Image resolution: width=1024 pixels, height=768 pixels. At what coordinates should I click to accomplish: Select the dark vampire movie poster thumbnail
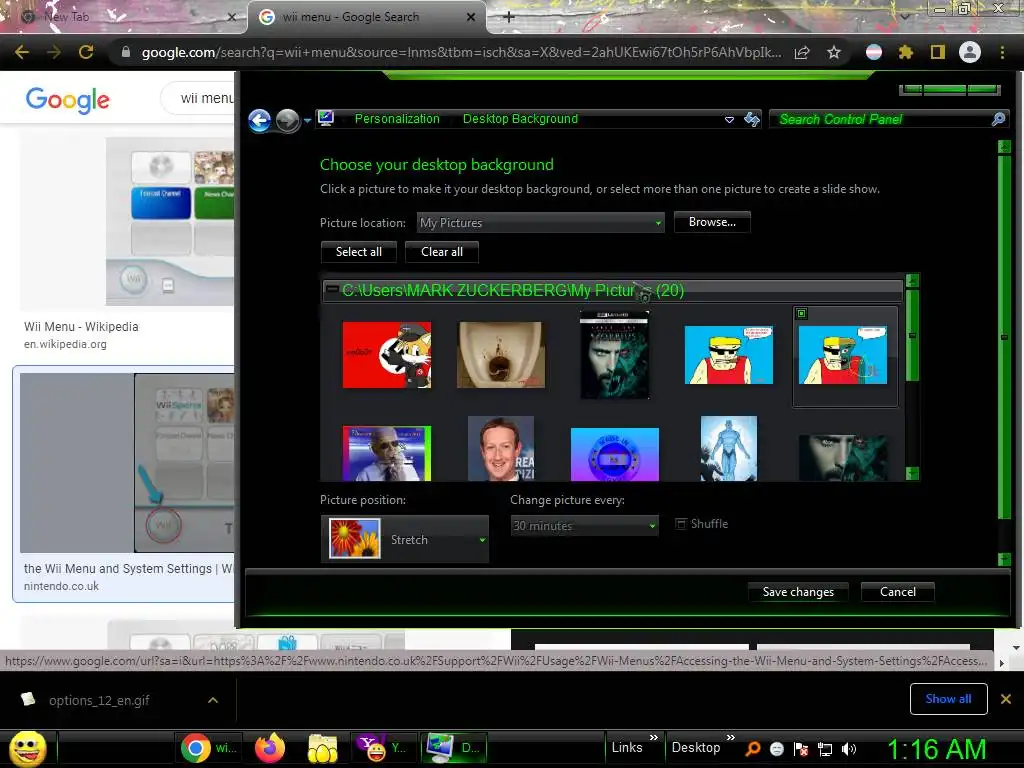(615, 355)
